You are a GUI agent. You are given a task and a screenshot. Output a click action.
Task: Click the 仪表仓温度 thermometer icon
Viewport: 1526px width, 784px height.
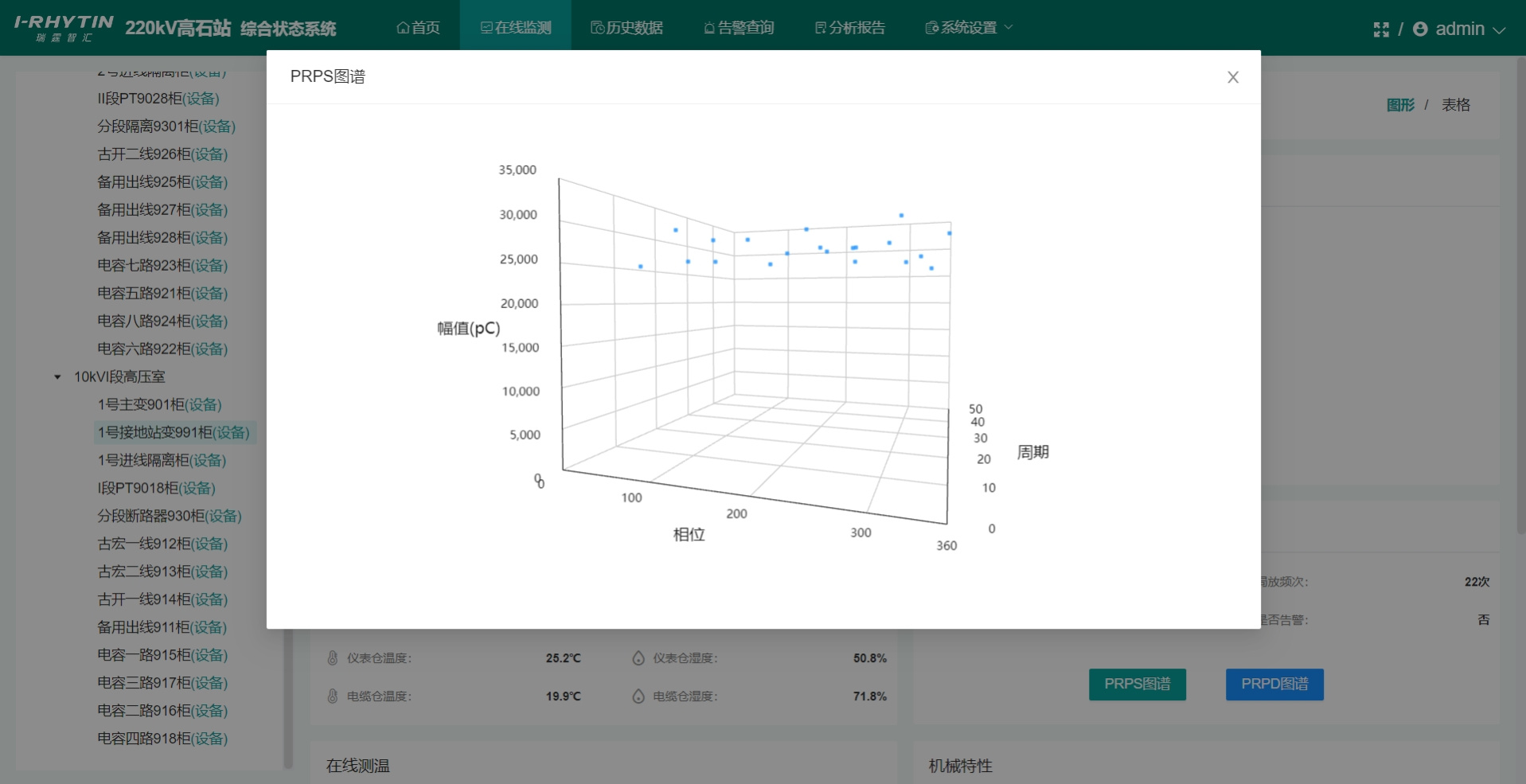click(333, 658)
